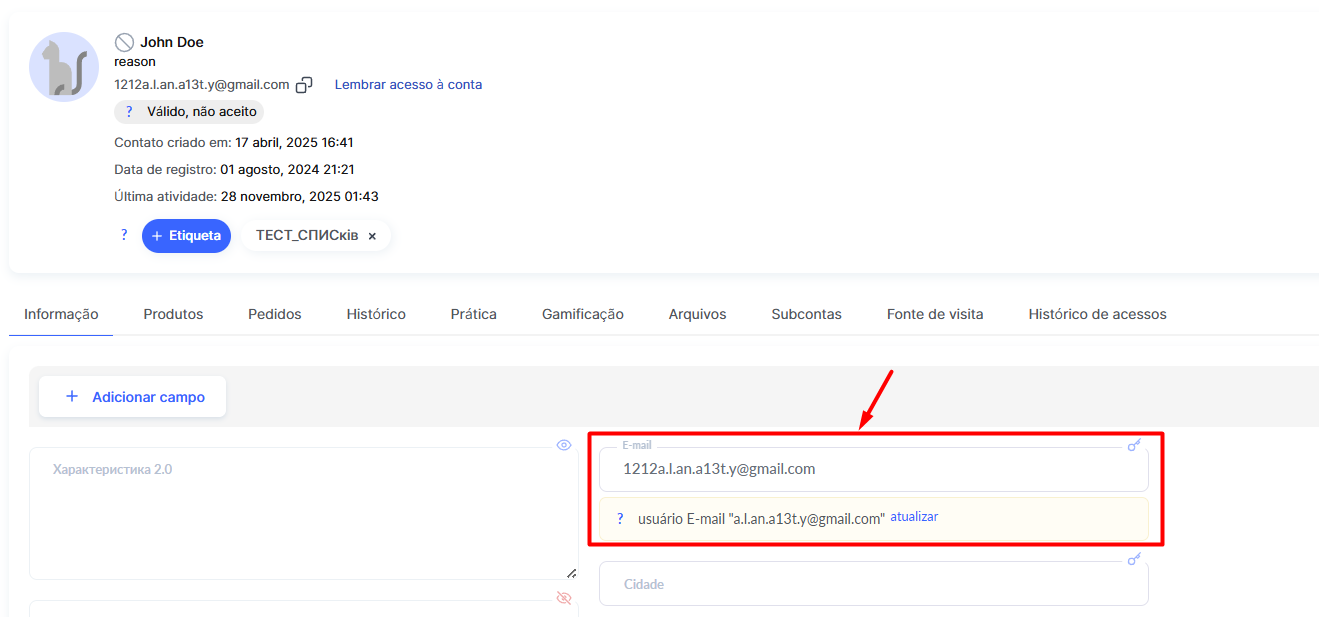Focus the Cidade input field
1319x617 pixels.
[x=873, y=584]
